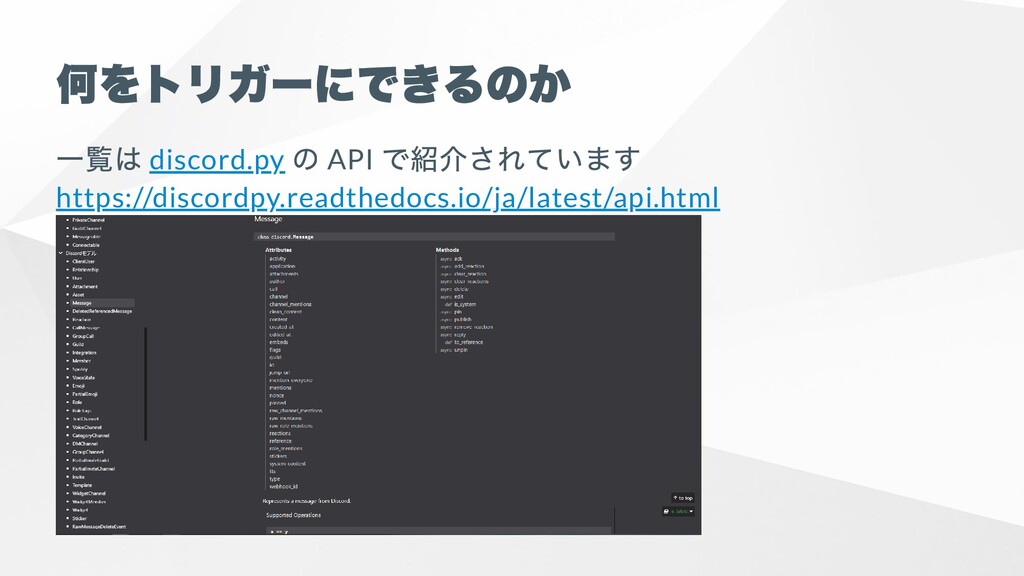Viewport: 1024px width, 576px height.
Task: Click the slide title 何をトリガーにできるのか
Action: pyautogui.click(x=314, y=84)
